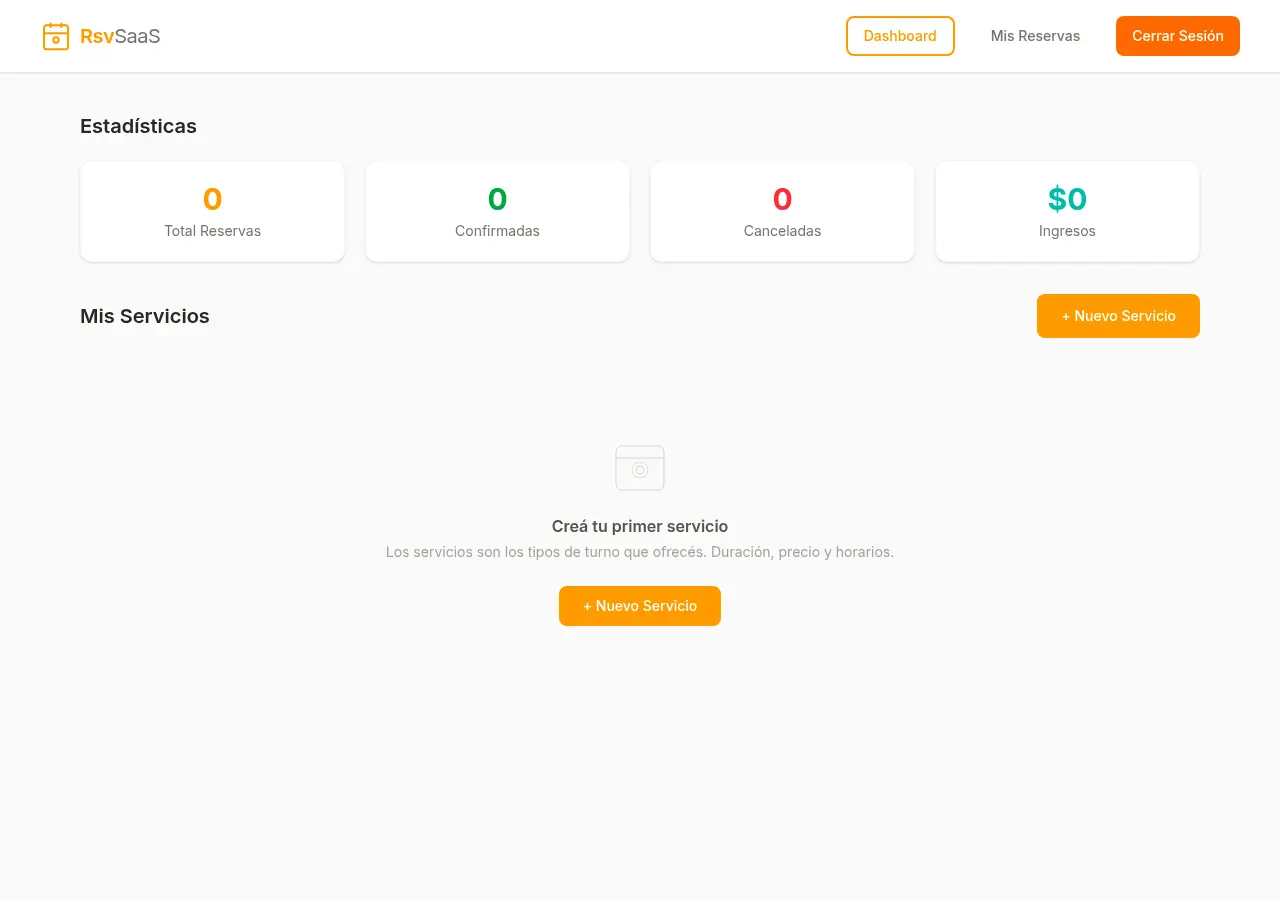Click the Mis Servicios heading

point(145,316)
